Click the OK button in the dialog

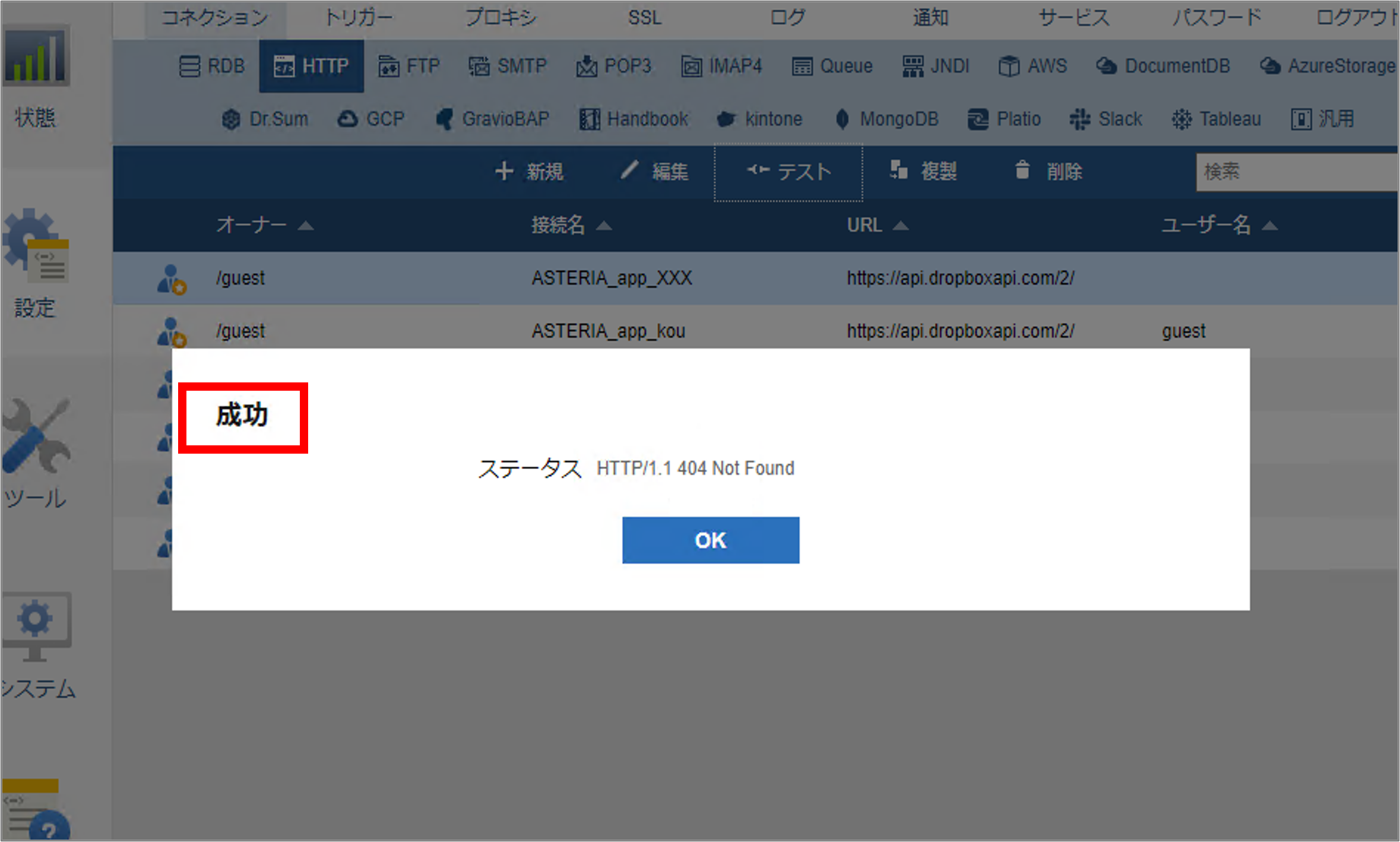(710, 540)
